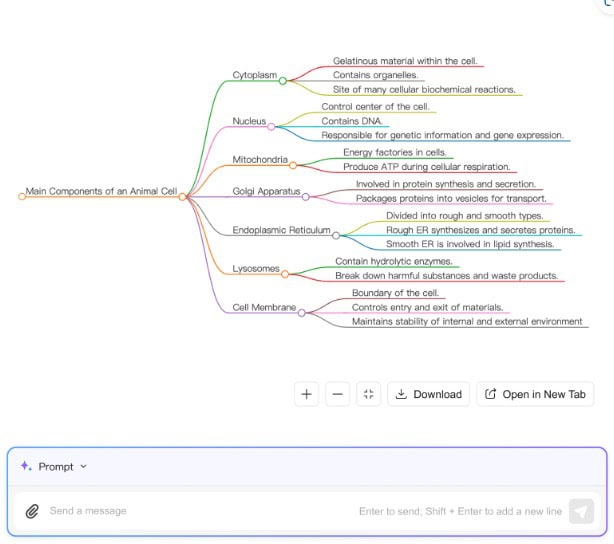The height and width of the screenshot is (544, 614).
Task: Open the Prompt dropdown menu
Action: pos(55,466)
